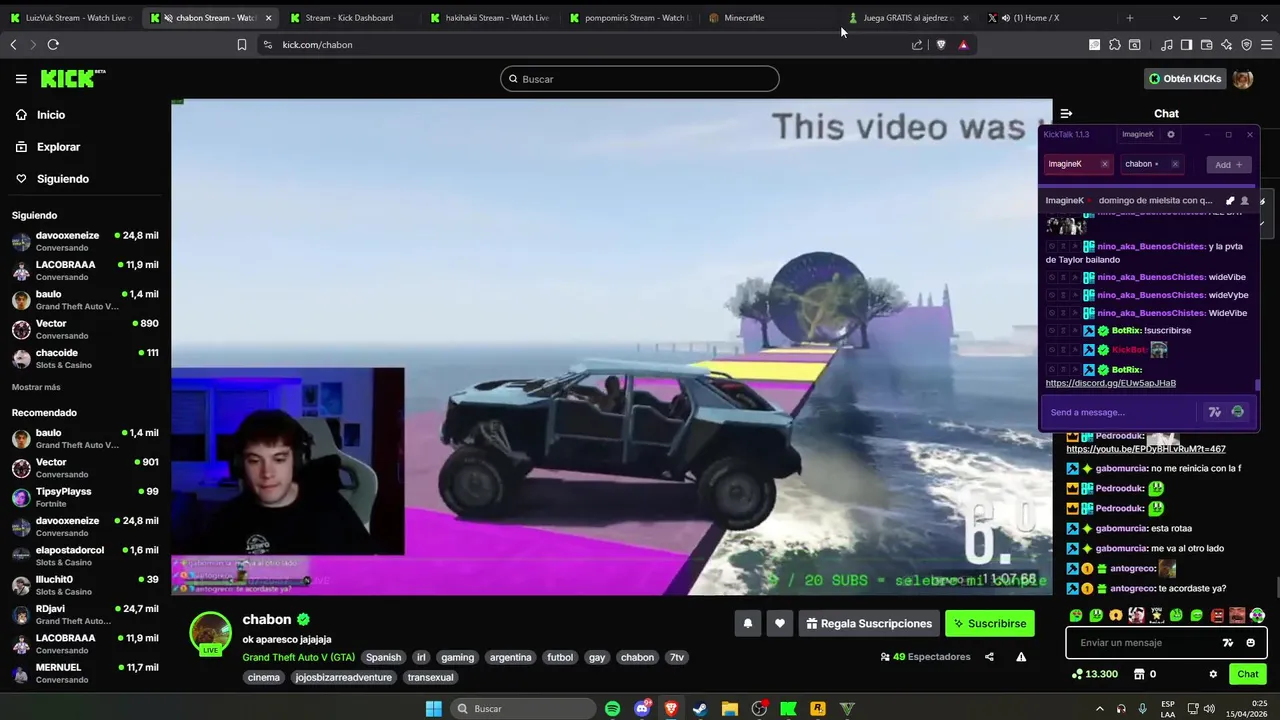Open the Kick hamburger menu

pyautogui.click(x=21, y=79)
